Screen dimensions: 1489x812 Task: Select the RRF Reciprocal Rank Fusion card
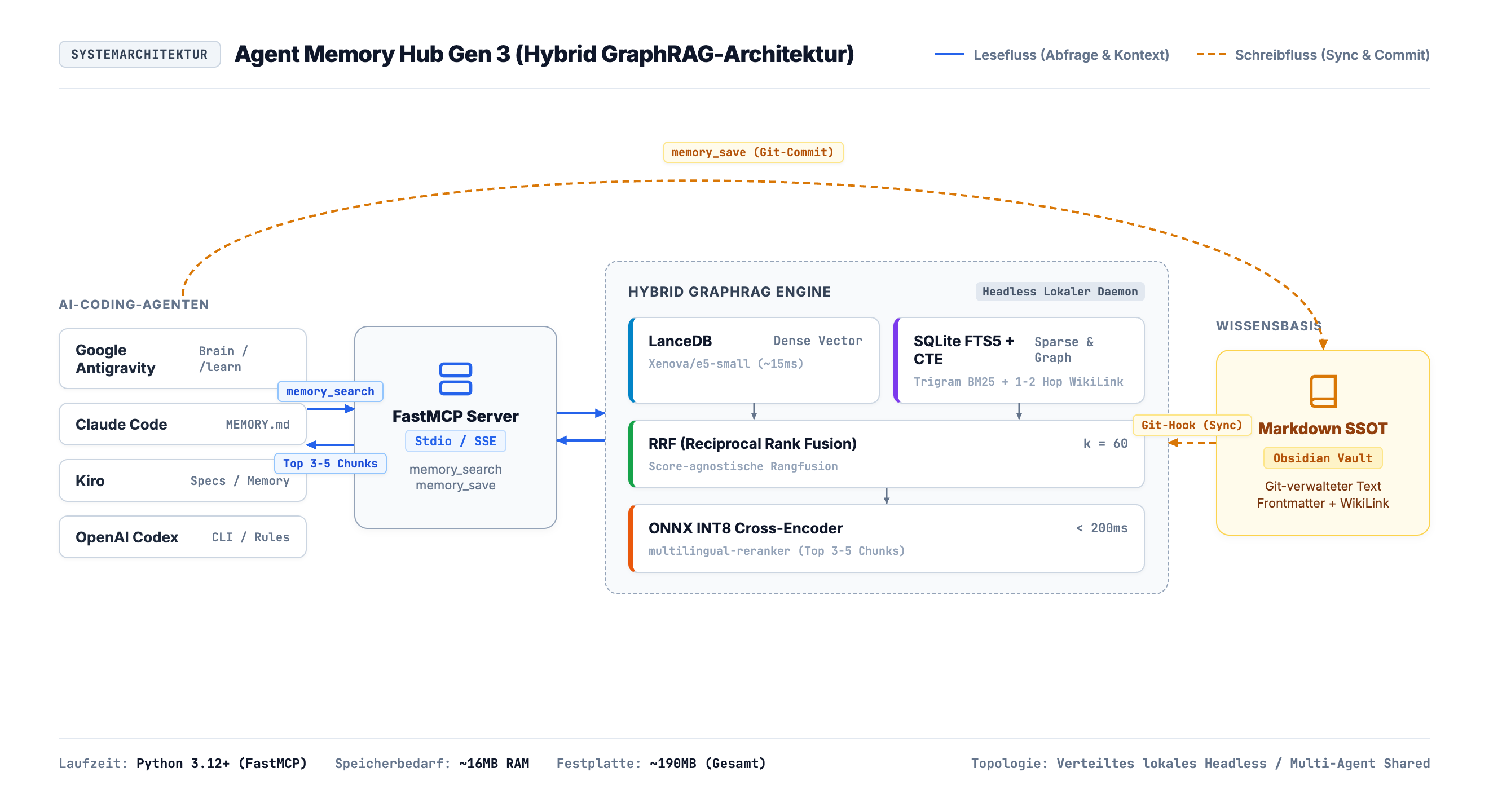886,454
